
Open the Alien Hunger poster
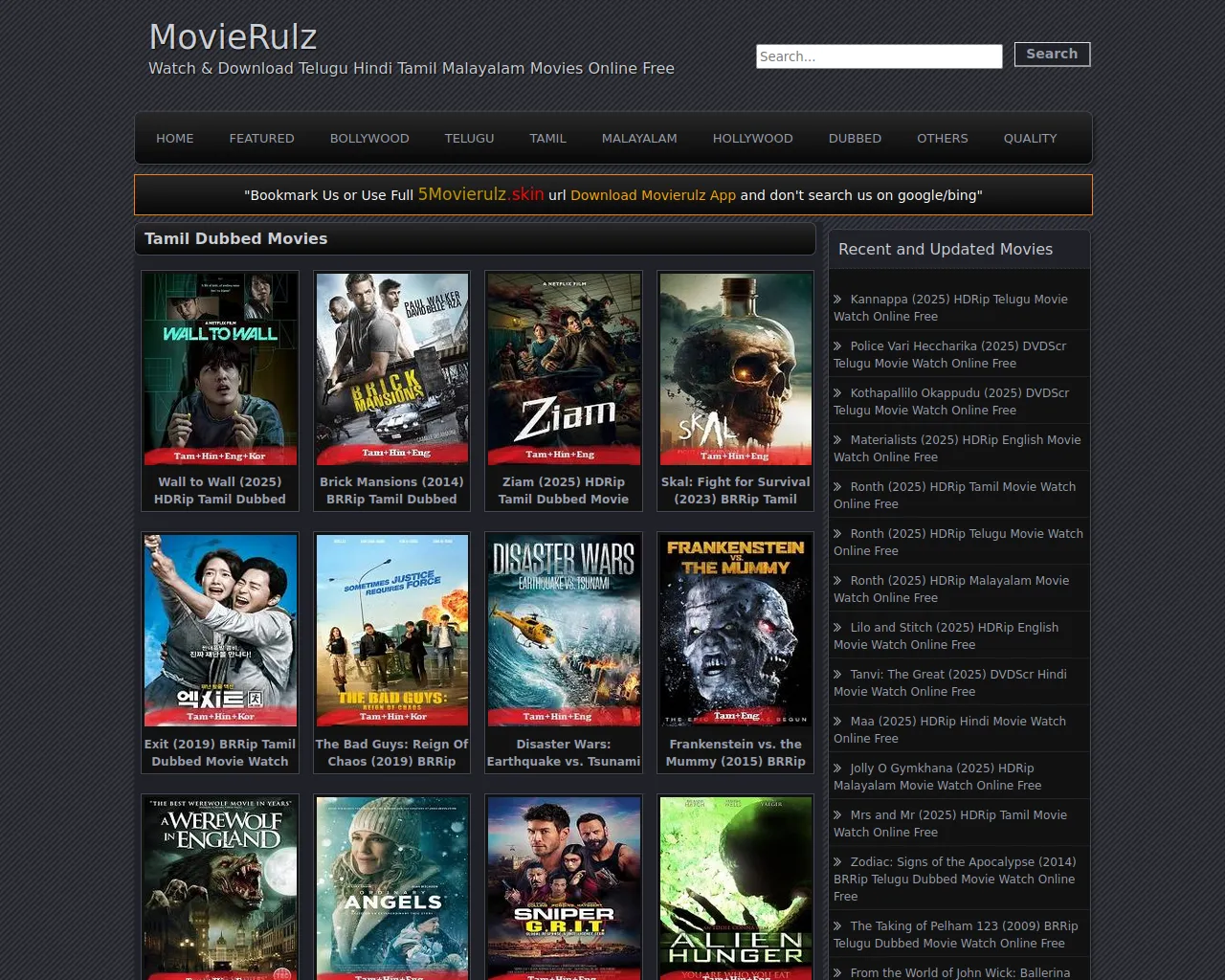735,888
